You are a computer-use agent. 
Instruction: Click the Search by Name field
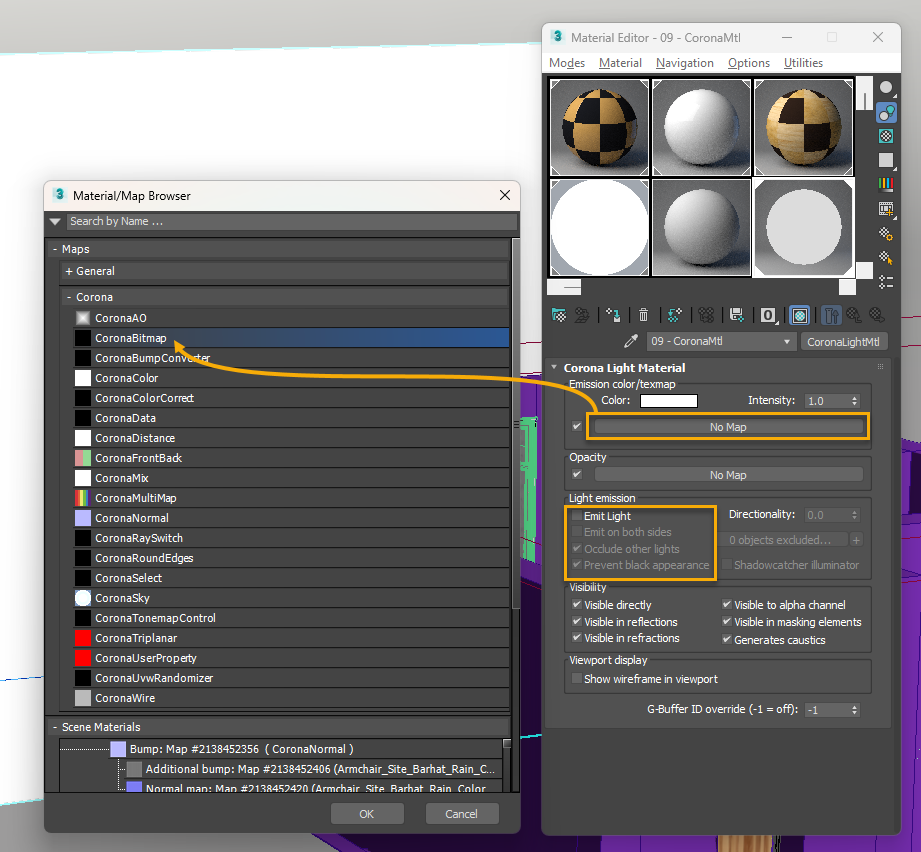click(x=292, y=221)
